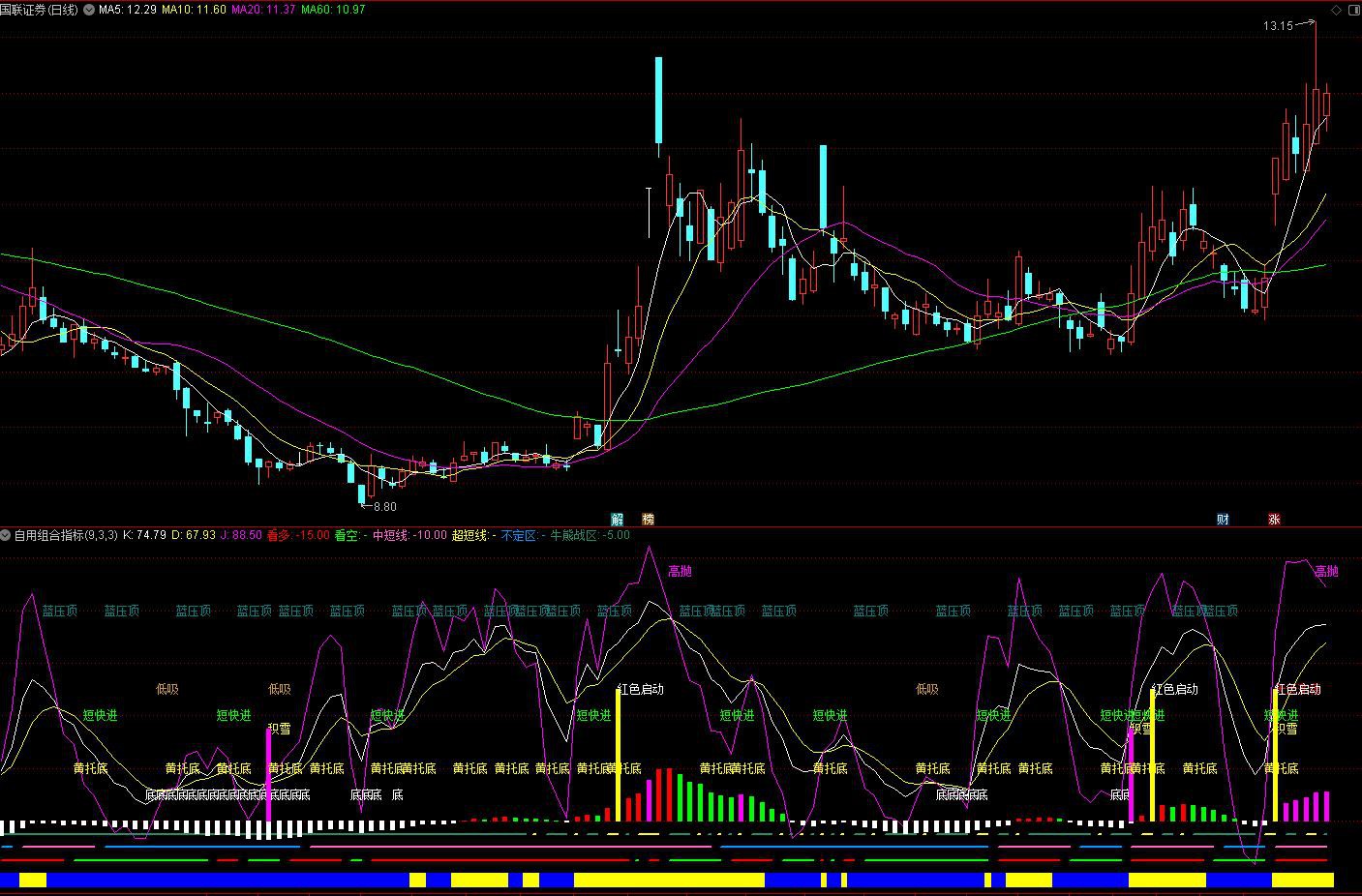The width and height of the screenshot is (1362, 896).
Task: Click the 中短线: -10.00 readout
Action: [410, 535]
